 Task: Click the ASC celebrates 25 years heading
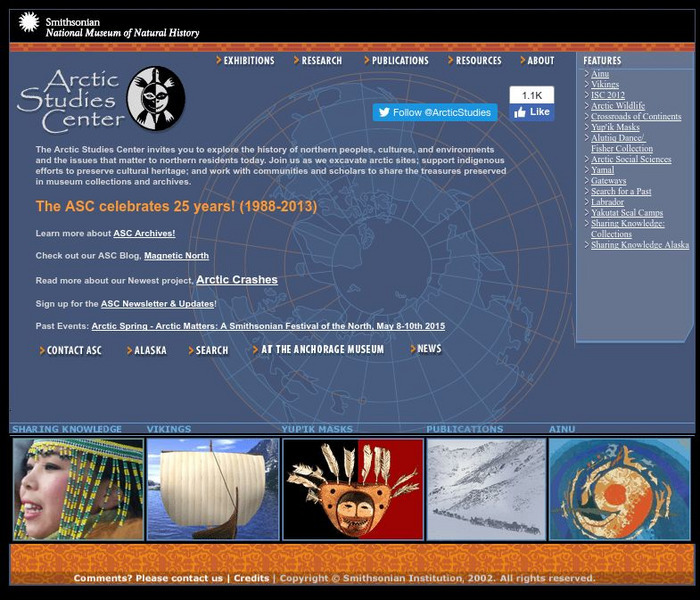click(x=176, y=206)
